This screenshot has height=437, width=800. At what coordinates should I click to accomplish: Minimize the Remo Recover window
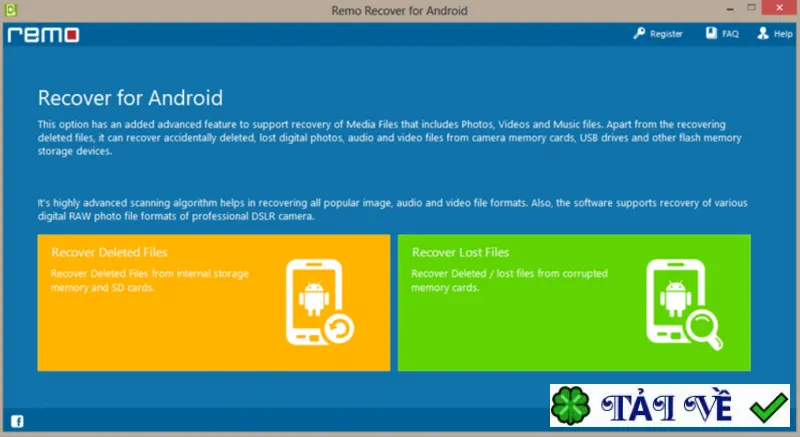coord(730,9)
